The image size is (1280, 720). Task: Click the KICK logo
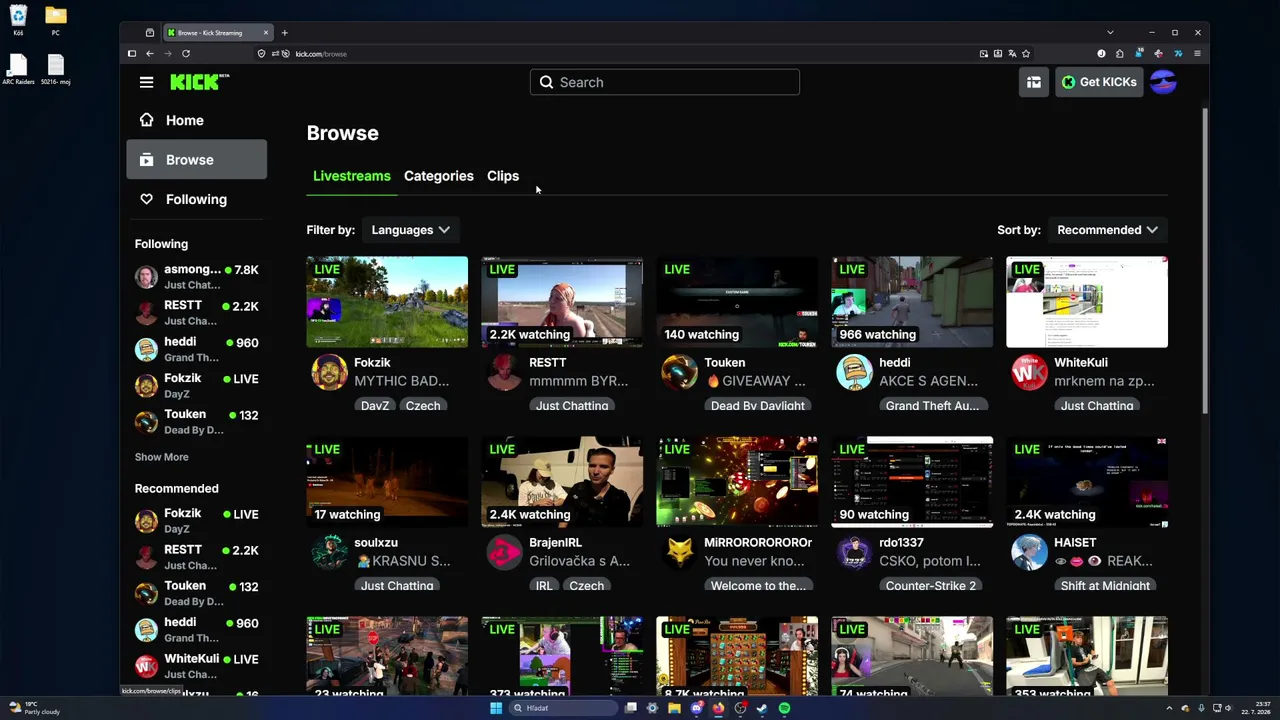(x=199, y=82)
